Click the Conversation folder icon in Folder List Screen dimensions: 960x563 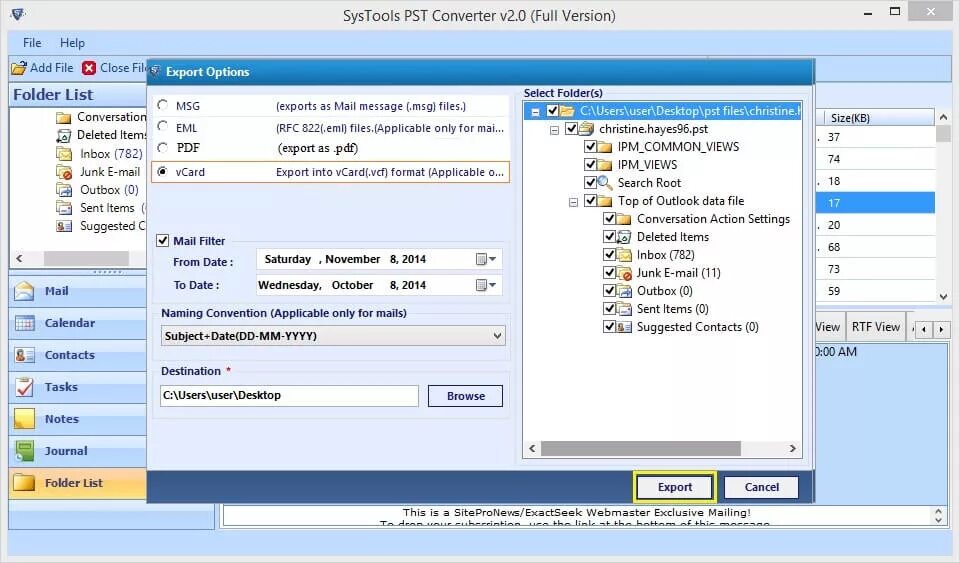[63, 117]
